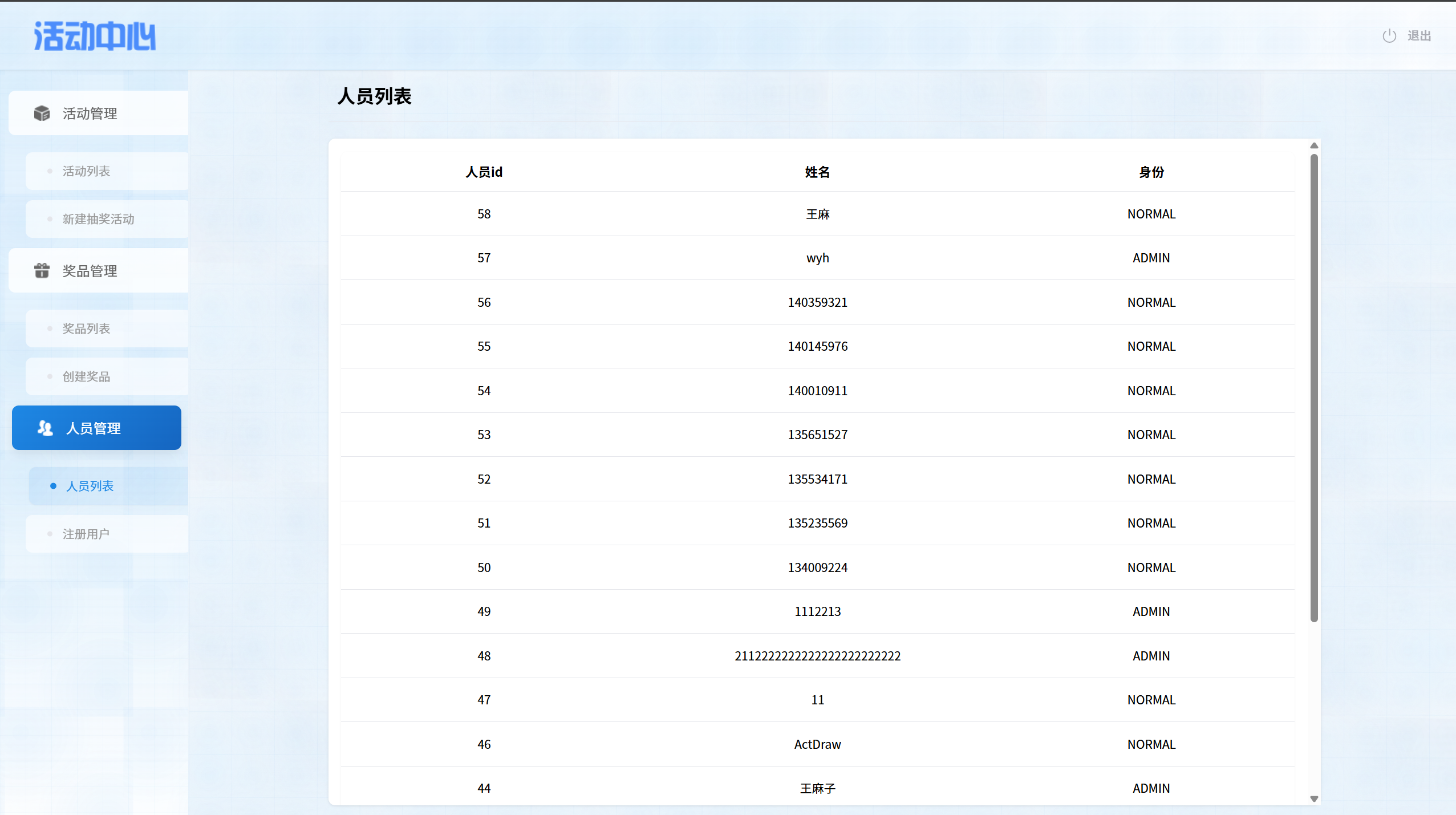The height and width of the screenshot is (815, 1456).
Task: Click the people icon in 人员管理
Action: click(45, 428)
